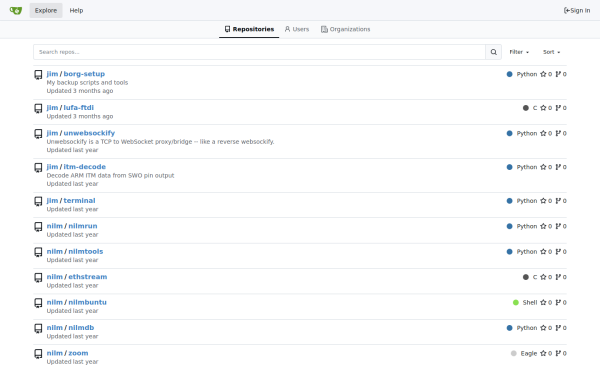
Task: Click the Shell language label
Action: click(530, 302)
